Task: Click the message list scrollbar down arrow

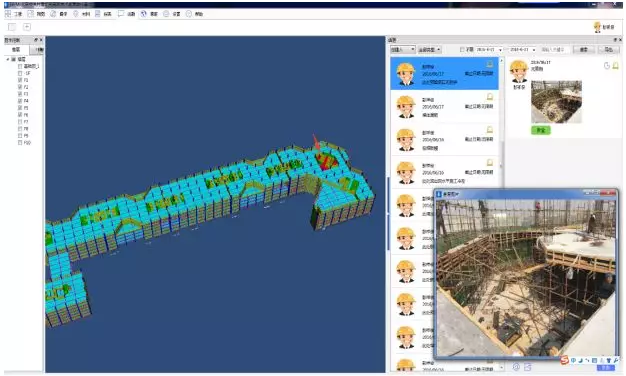Action: (501, 368)
